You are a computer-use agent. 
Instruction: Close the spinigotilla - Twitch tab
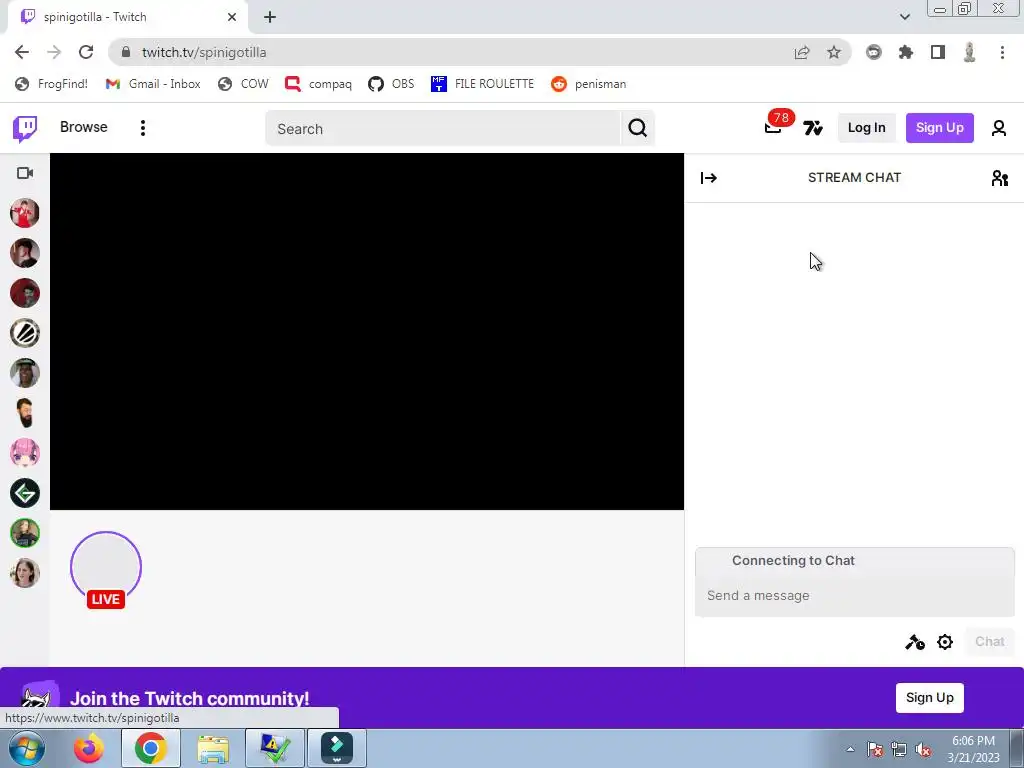tap(232, 17)
